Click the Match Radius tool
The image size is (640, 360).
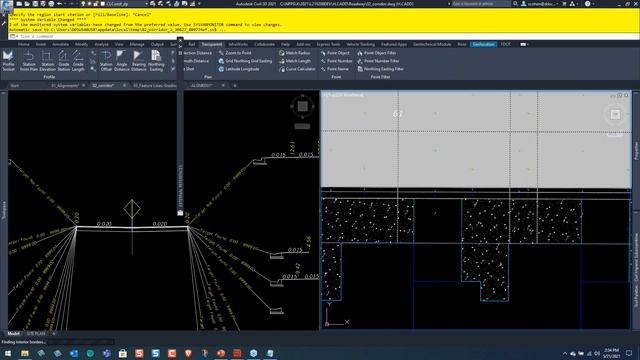(294, 53)
